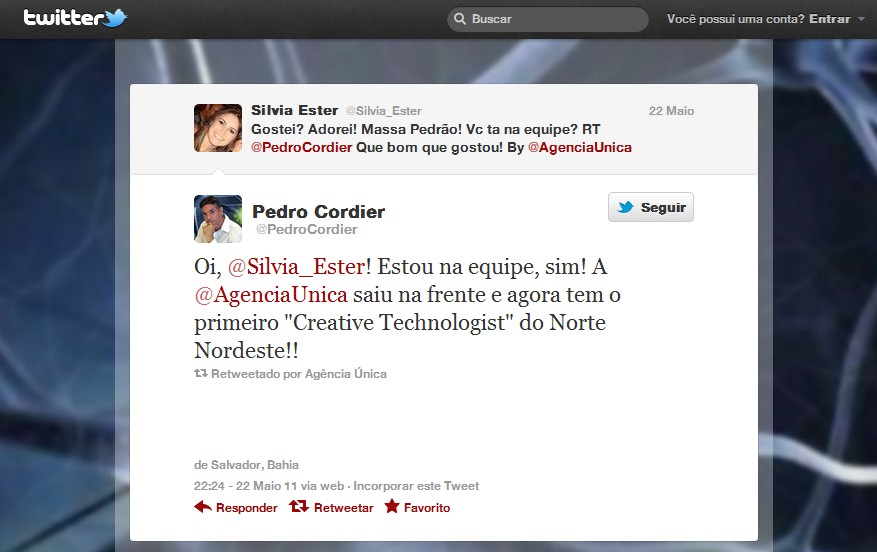Image resolution: width=877 pixels, height=552 pixels.
Task: Open the @Silvia_Ester mention in tweet
Action: tap(296, 267)
